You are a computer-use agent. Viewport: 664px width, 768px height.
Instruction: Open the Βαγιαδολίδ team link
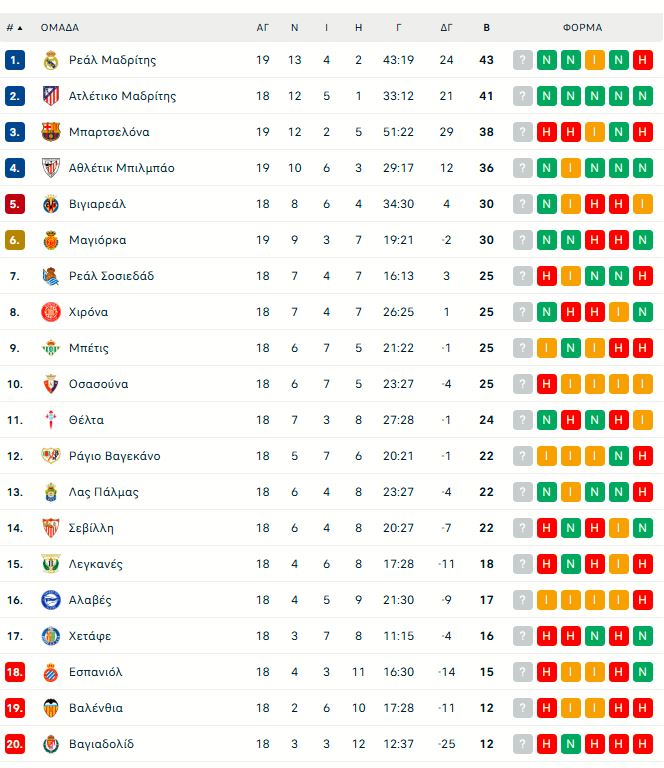(101, 744)
